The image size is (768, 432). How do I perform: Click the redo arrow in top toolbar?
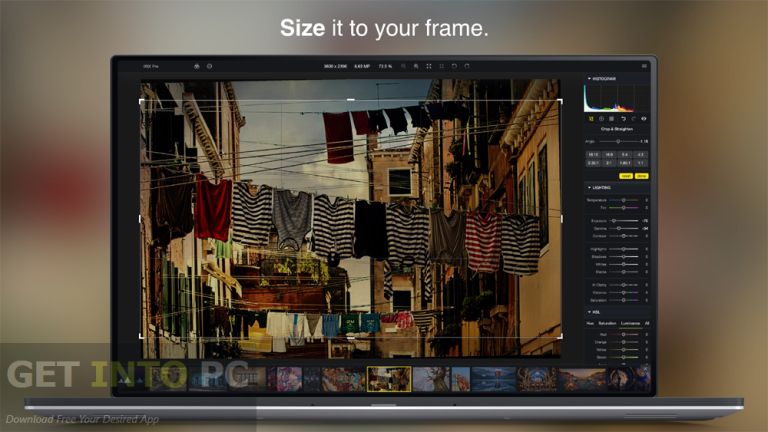pos(468,66)
